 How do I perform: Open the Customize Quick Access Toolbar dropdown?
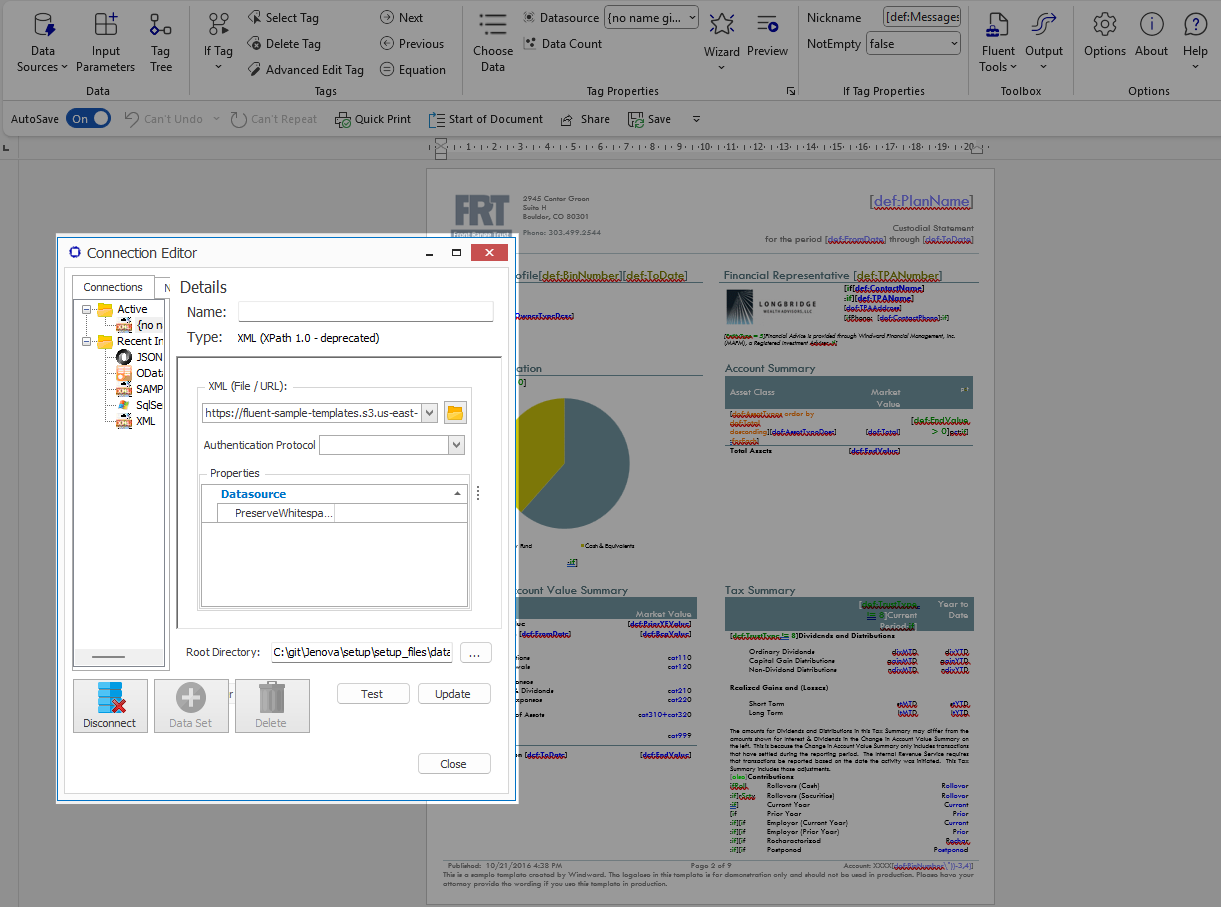(x=697, y=119)
